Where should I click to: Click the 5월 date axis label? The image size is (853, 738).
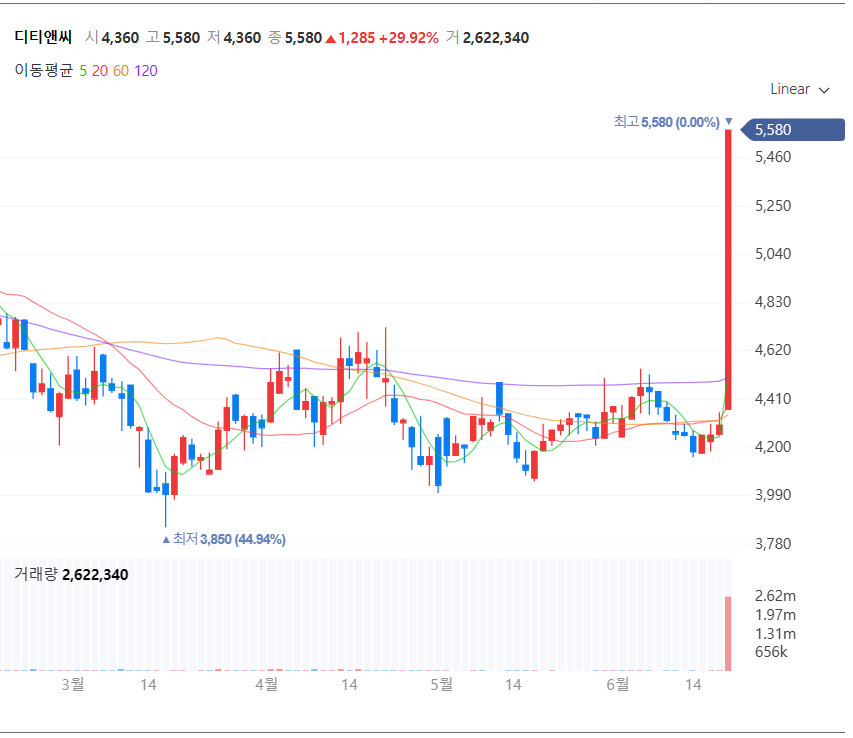(x=441, y=684)
